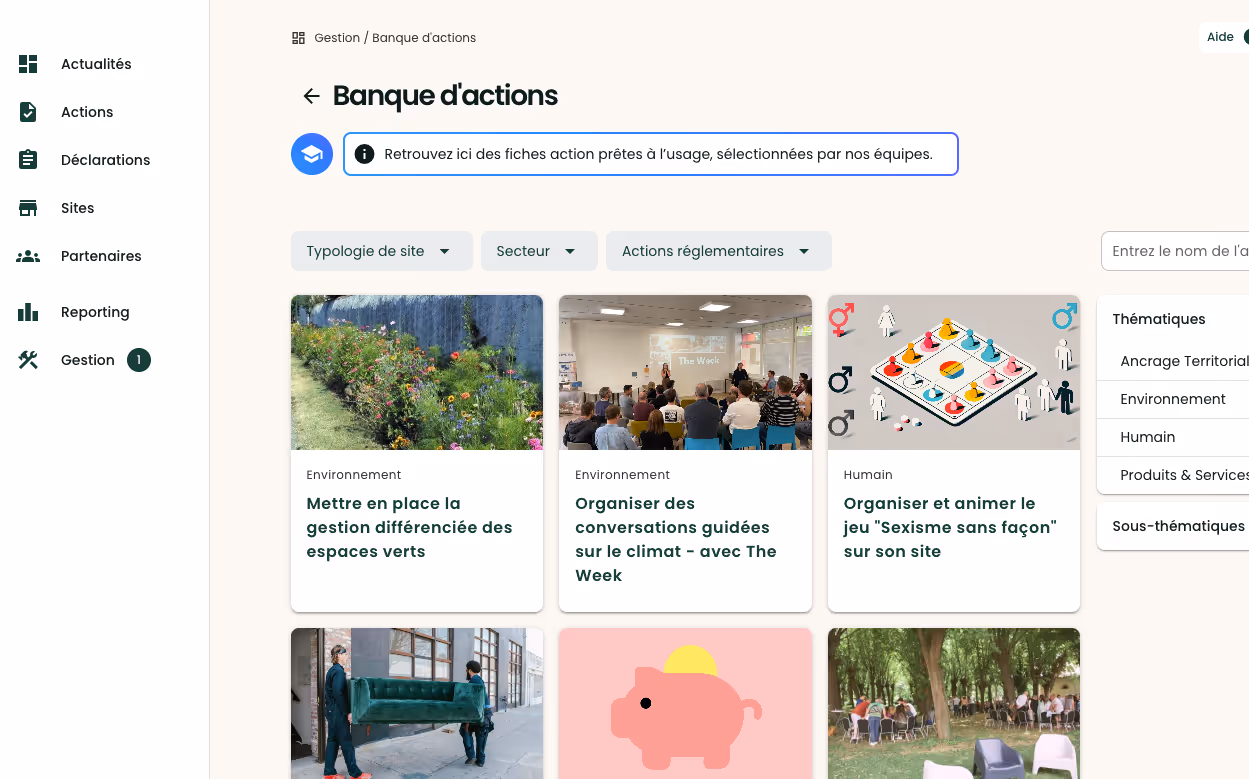Click the blue graduation cap icon
This screenshot has width=1249, height=779.
(x=312, y=154)
